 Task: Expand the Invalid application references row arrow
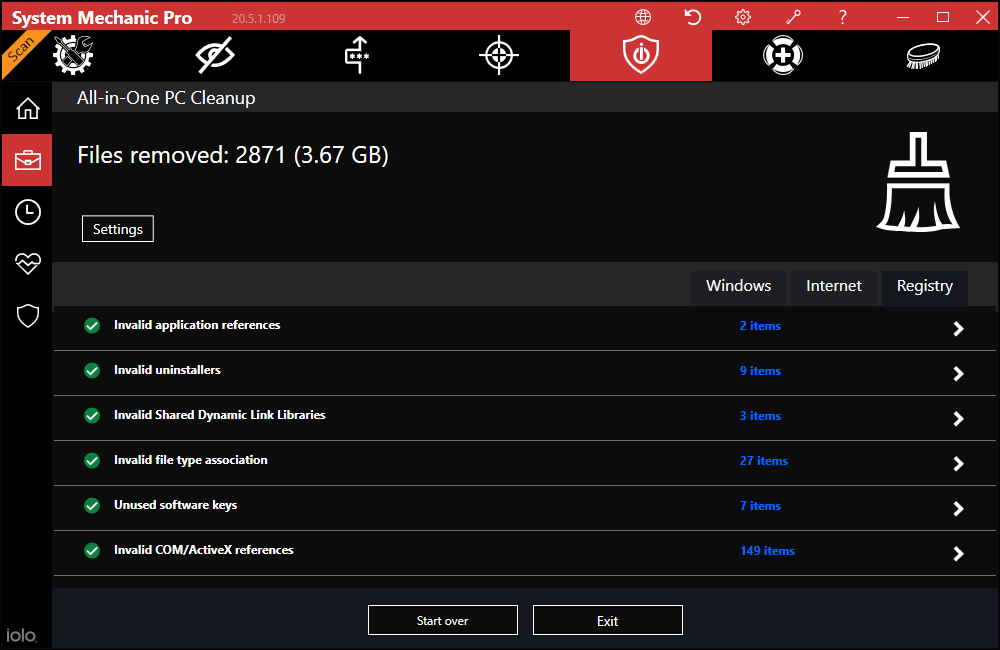(x=958, y=329)
